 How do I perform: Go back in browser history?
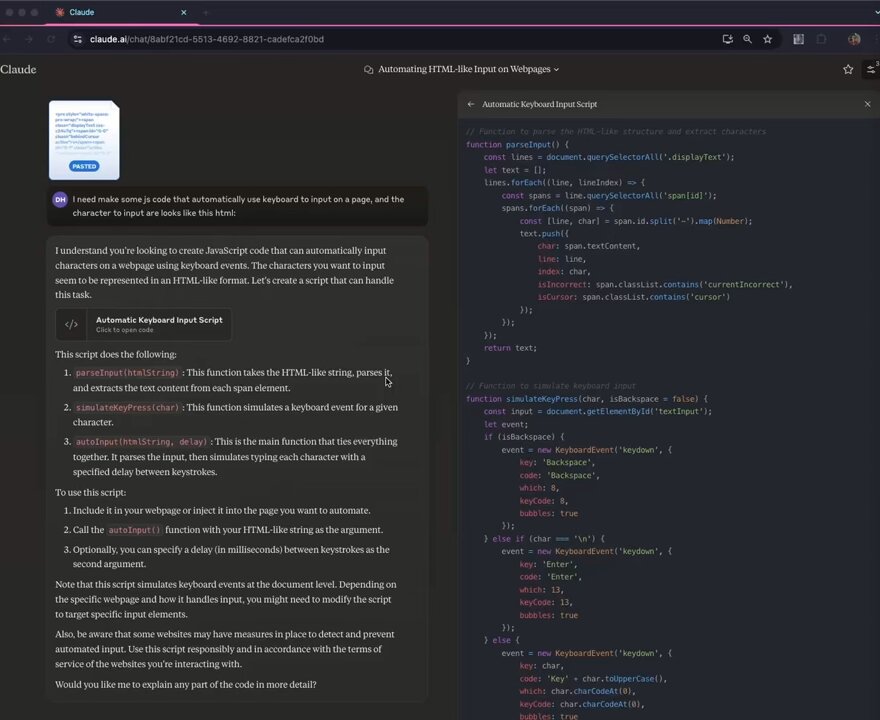[x=7, y=39]
